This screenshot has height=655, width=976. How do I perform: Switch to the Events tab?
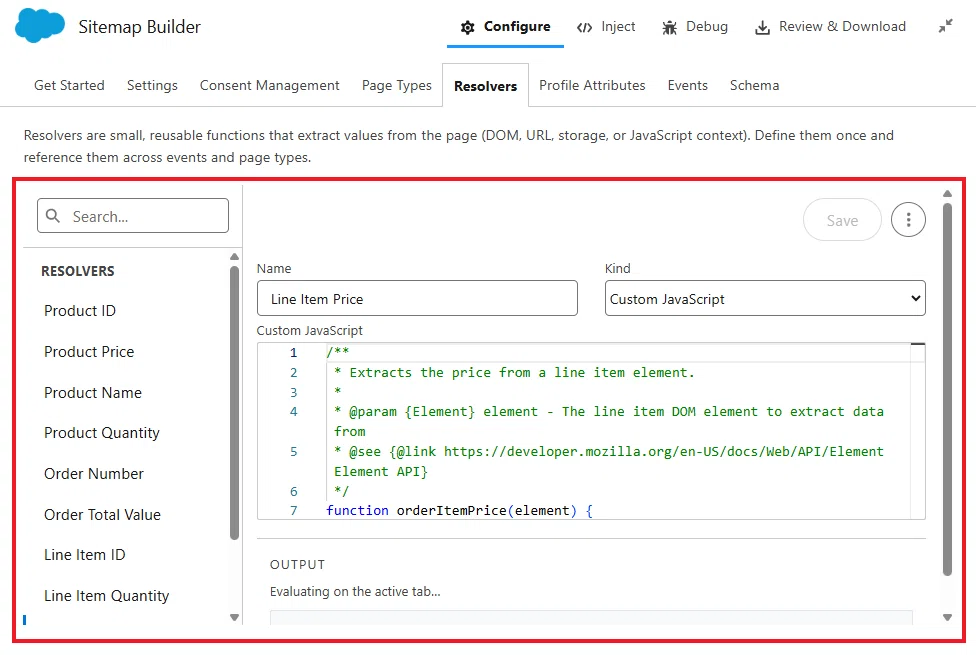(x=687, y=85)
